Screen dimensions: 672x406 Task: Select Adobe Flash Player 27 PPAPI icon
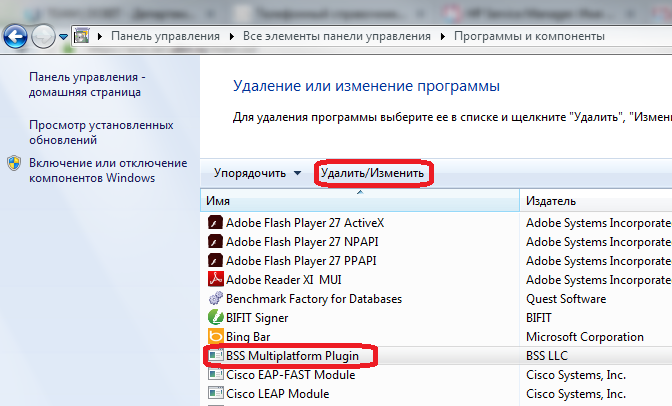(215, 261)
